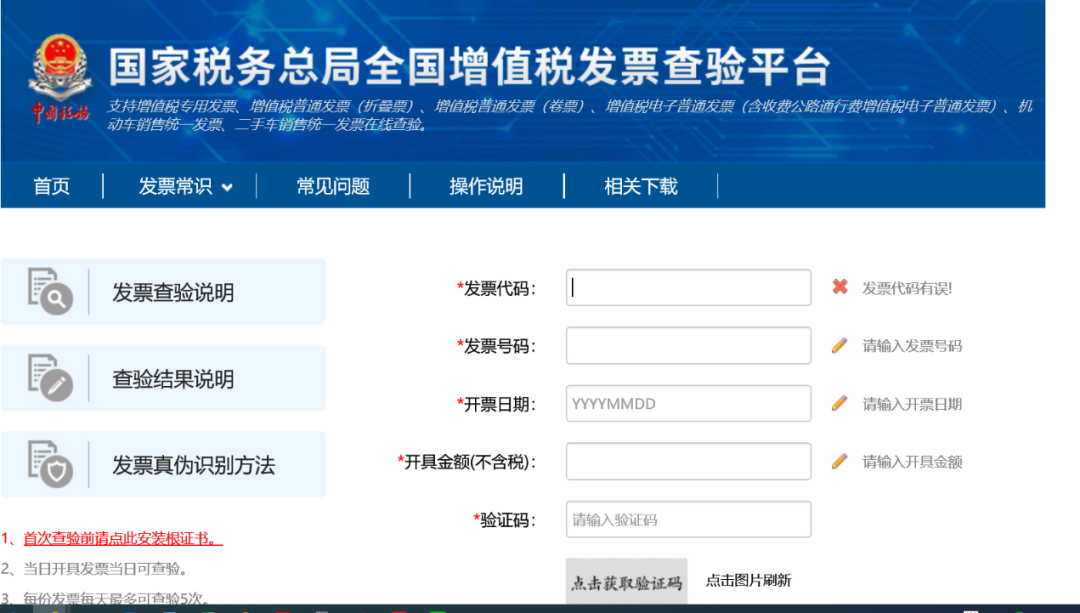Open 查验结果说明 via its pencil document icon
This screenshot has width=1080, height=613.
[x=50, y=377]
